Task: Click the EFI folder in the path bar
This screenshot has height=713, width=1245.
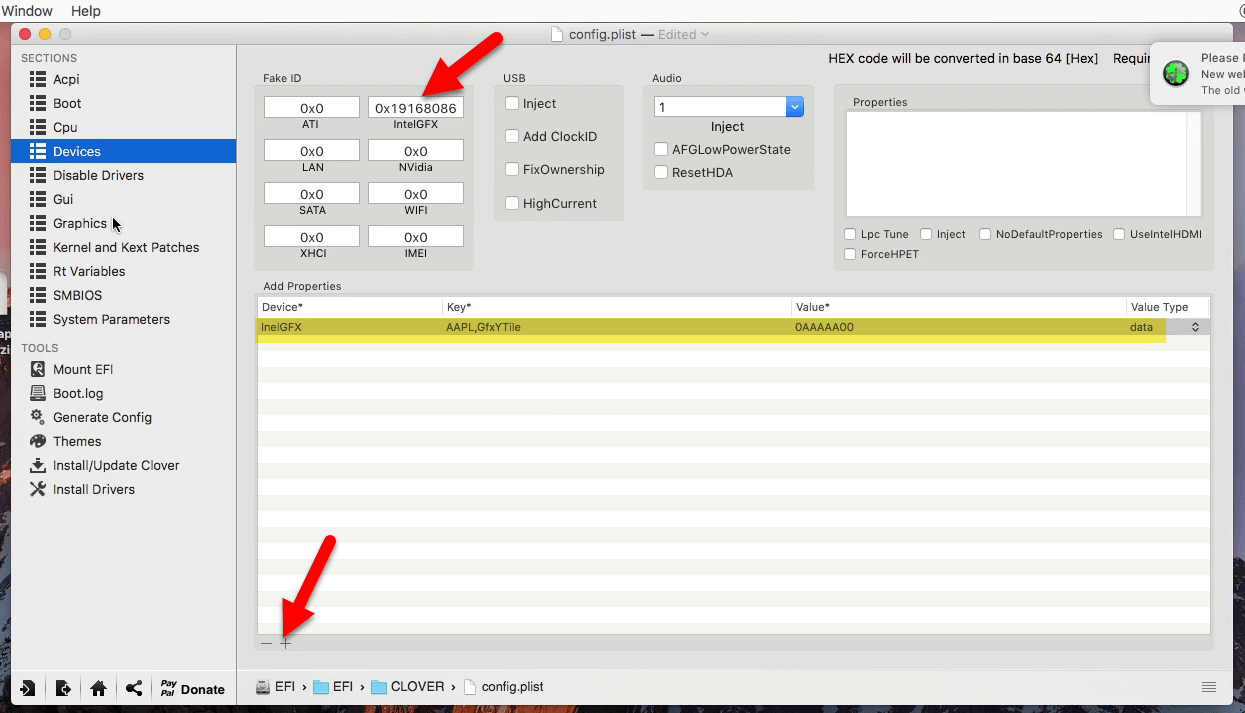Action: point(333,687)
